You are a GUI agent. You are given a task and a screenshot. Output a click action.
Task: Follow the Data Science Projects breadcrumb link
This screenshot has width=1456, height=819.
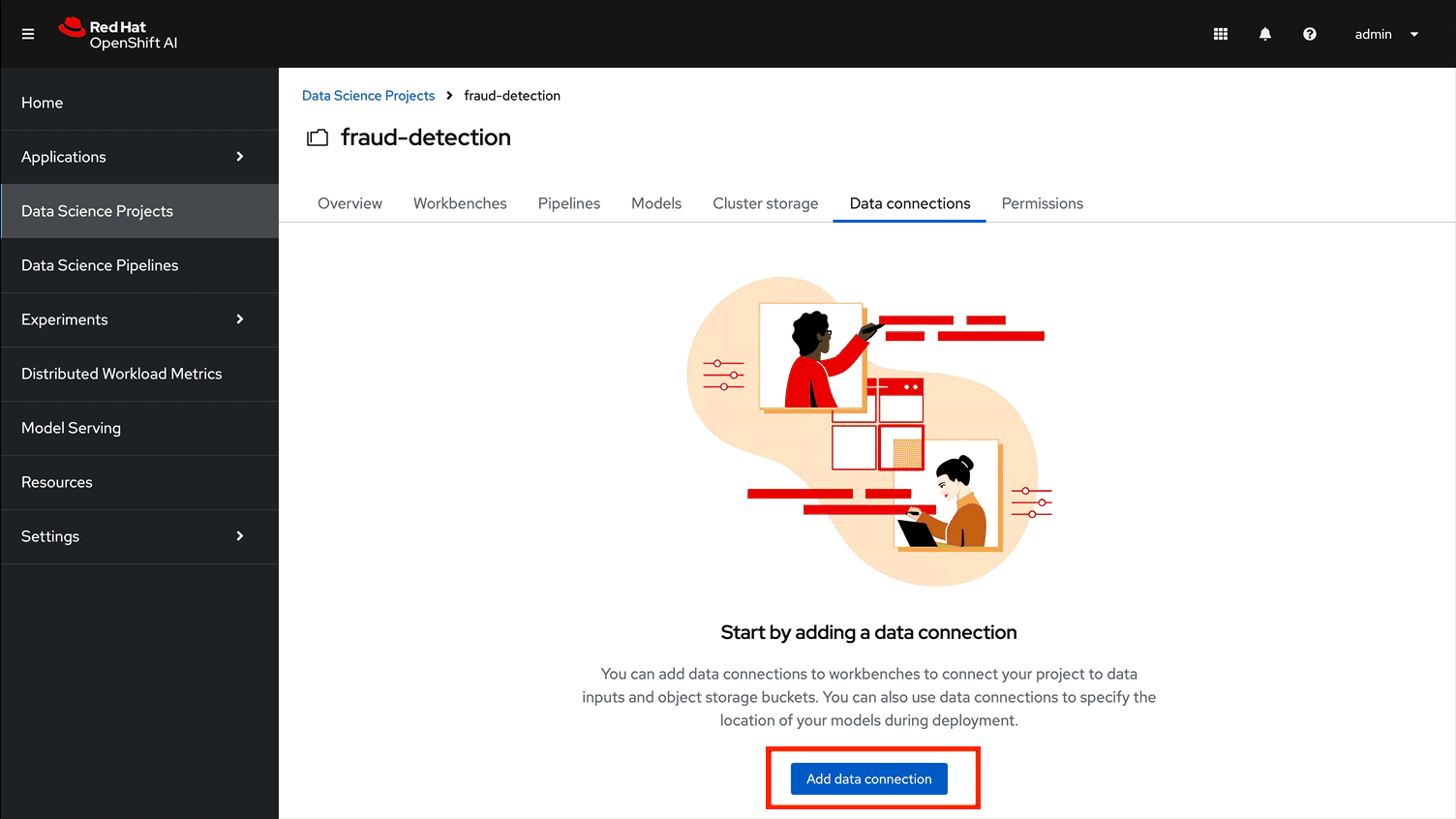[368, 95]
